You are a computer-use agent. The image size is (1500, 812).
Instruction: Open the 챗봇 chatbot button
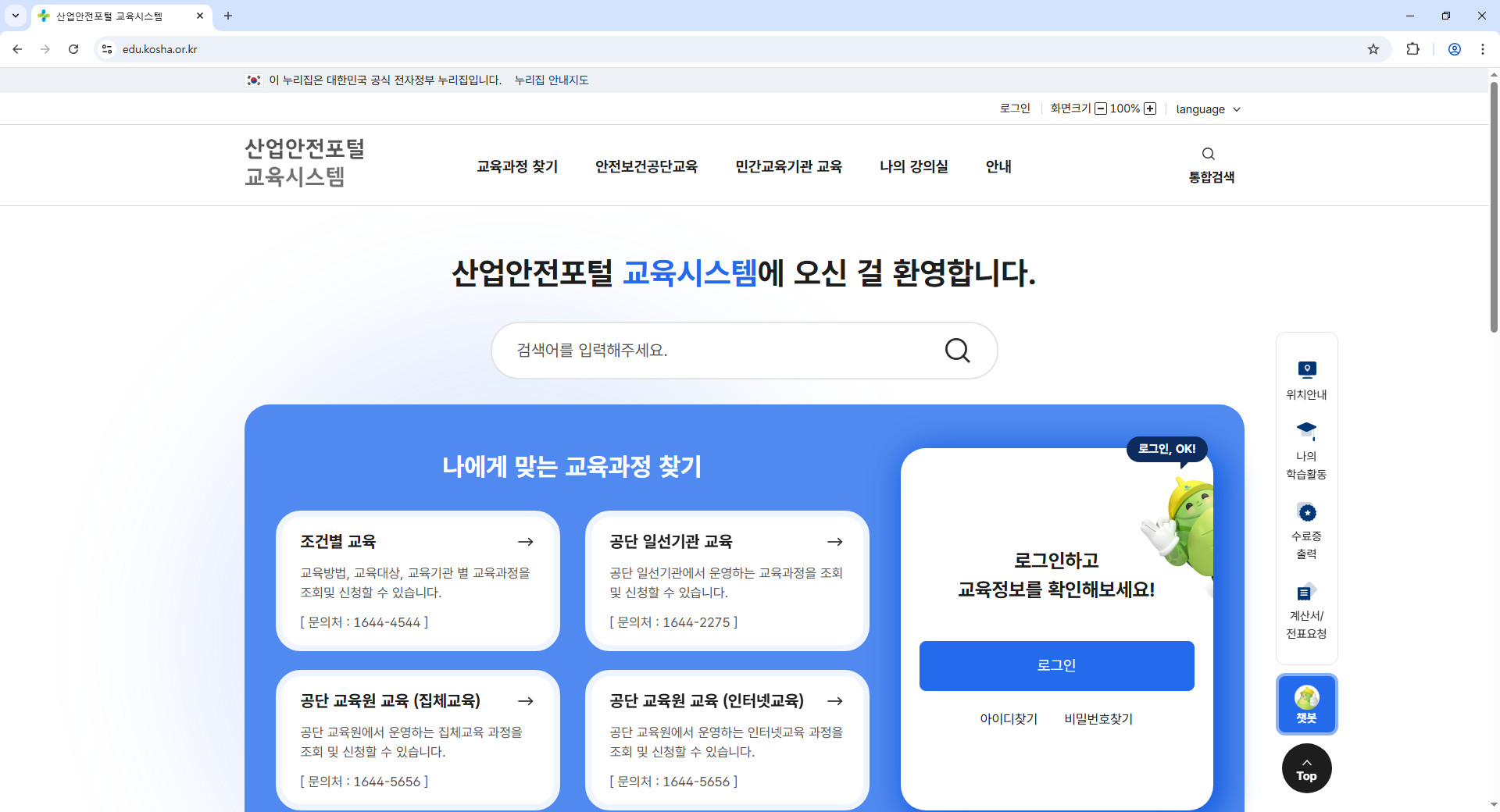[1306, 704]
